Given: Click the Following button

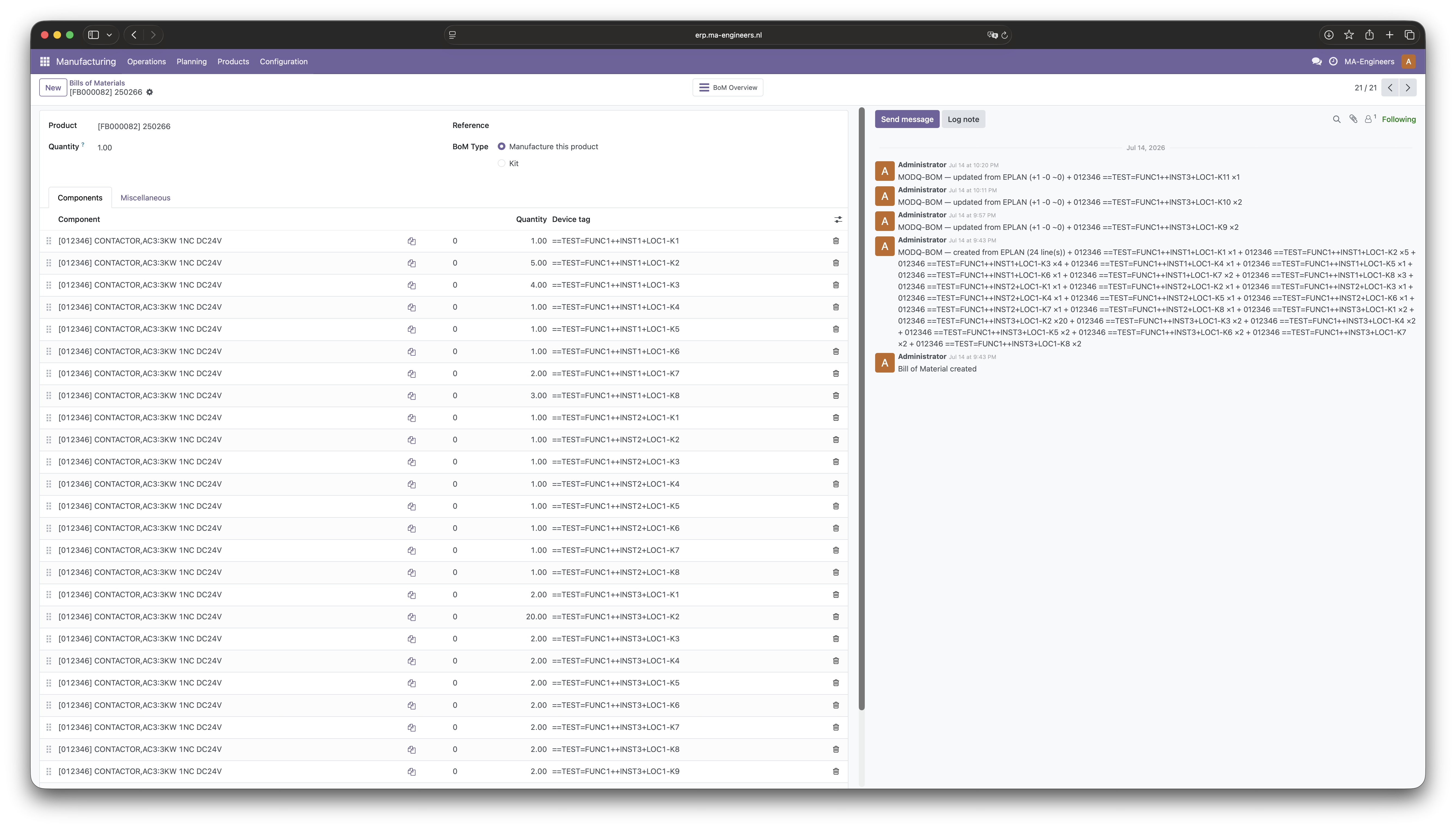Looking at the screenshot, I should tap(1398, 119).
